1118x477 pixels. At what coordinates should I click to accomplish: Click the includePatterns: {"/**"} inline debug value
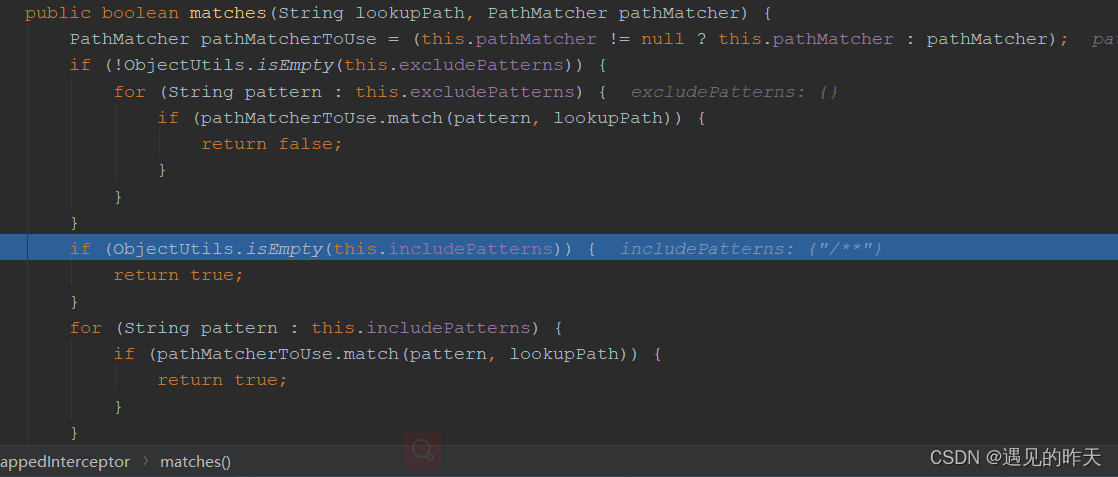752,249
